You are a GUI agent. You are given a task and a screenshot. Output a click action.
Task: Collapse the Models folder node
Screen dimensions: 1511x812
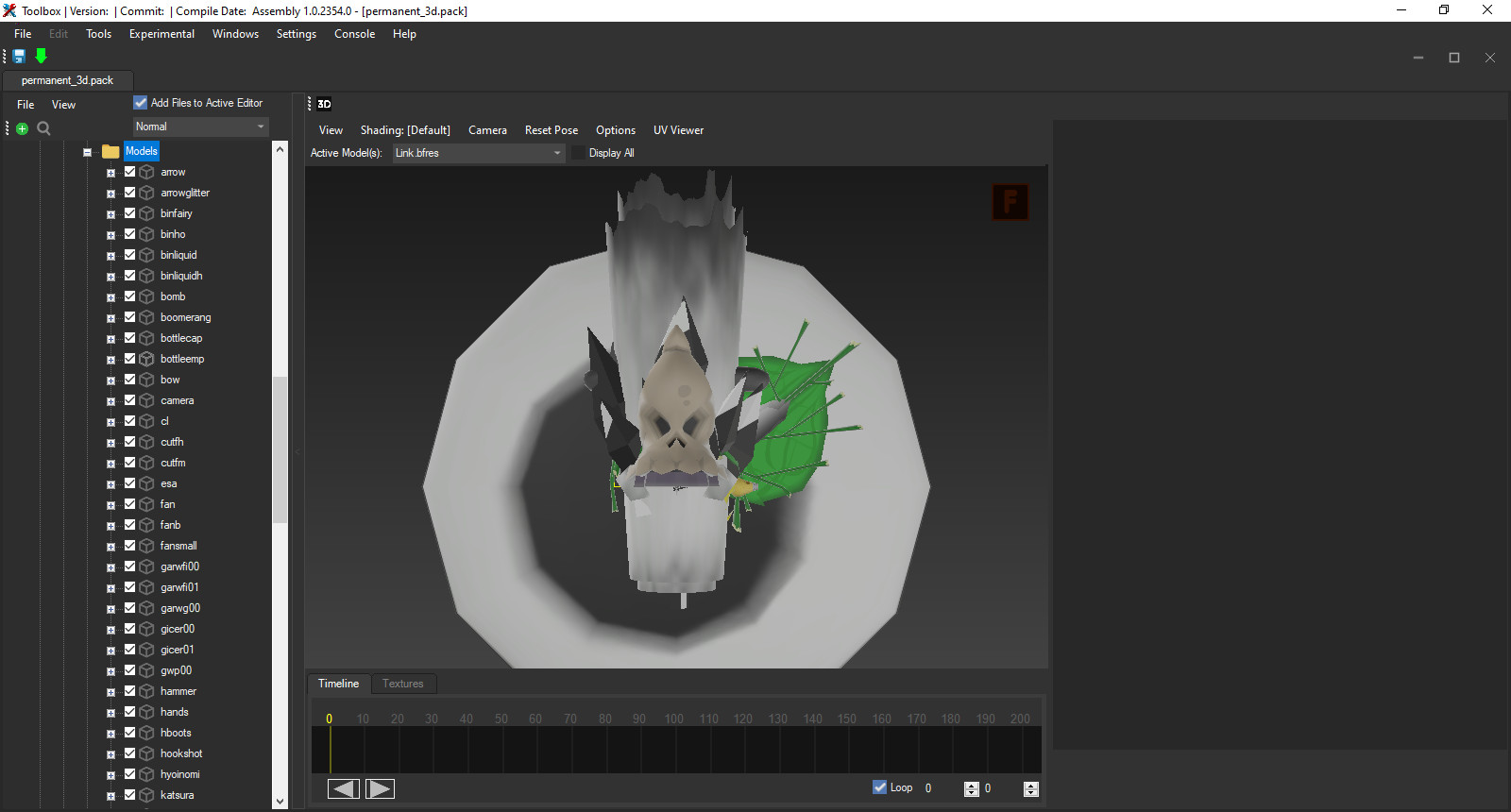click(87, 152)
